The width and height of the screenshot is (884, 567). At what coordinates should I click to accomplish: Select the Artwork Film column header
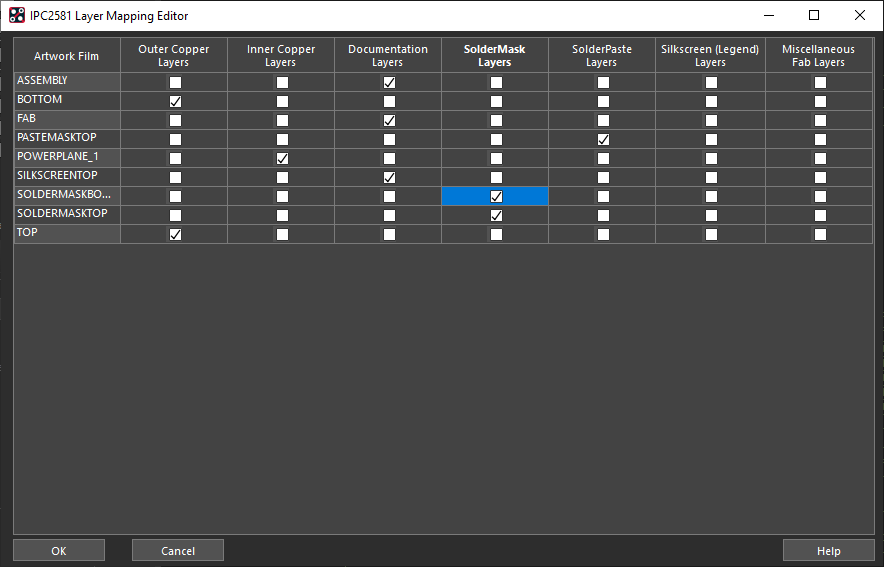pos(67,55)
